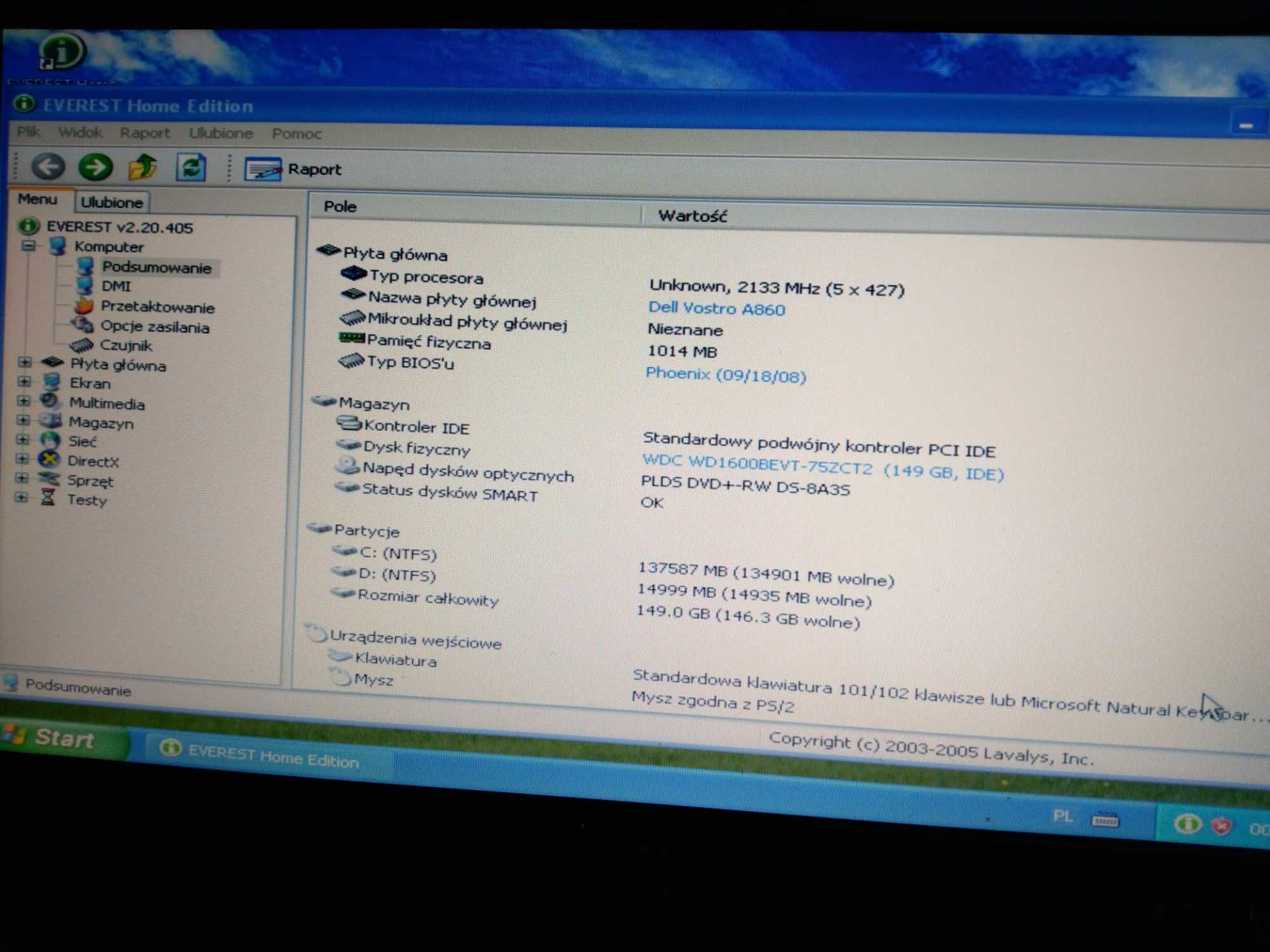Image resolution: width=1270 pixels, height=952 pixels.
Task: Expand the Magazyn tree node
Action: pos(23,420)
